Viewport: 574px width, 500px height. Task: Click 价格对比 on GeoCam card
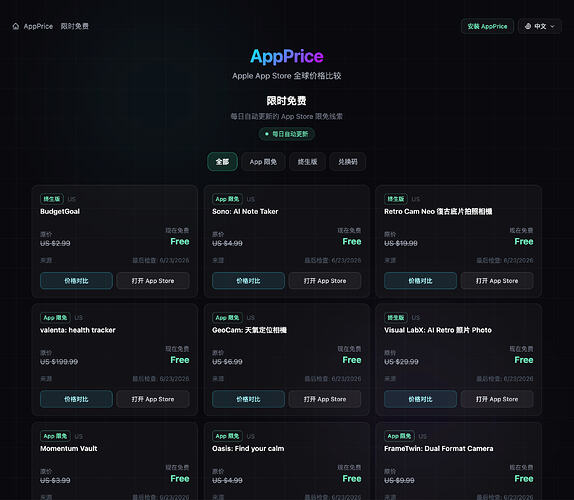point(248,399)
